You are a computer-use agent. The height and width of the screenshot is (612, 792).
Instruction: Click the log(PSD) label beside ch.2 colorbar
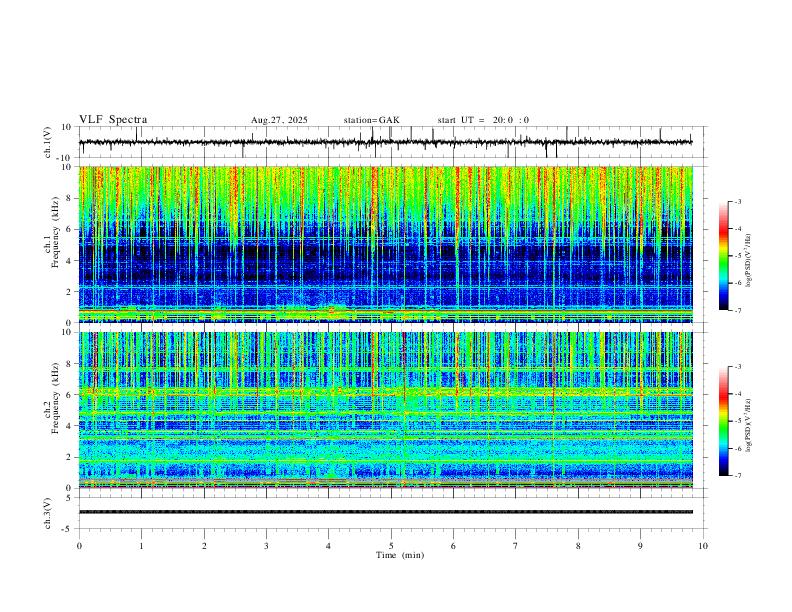pos(749,425)
